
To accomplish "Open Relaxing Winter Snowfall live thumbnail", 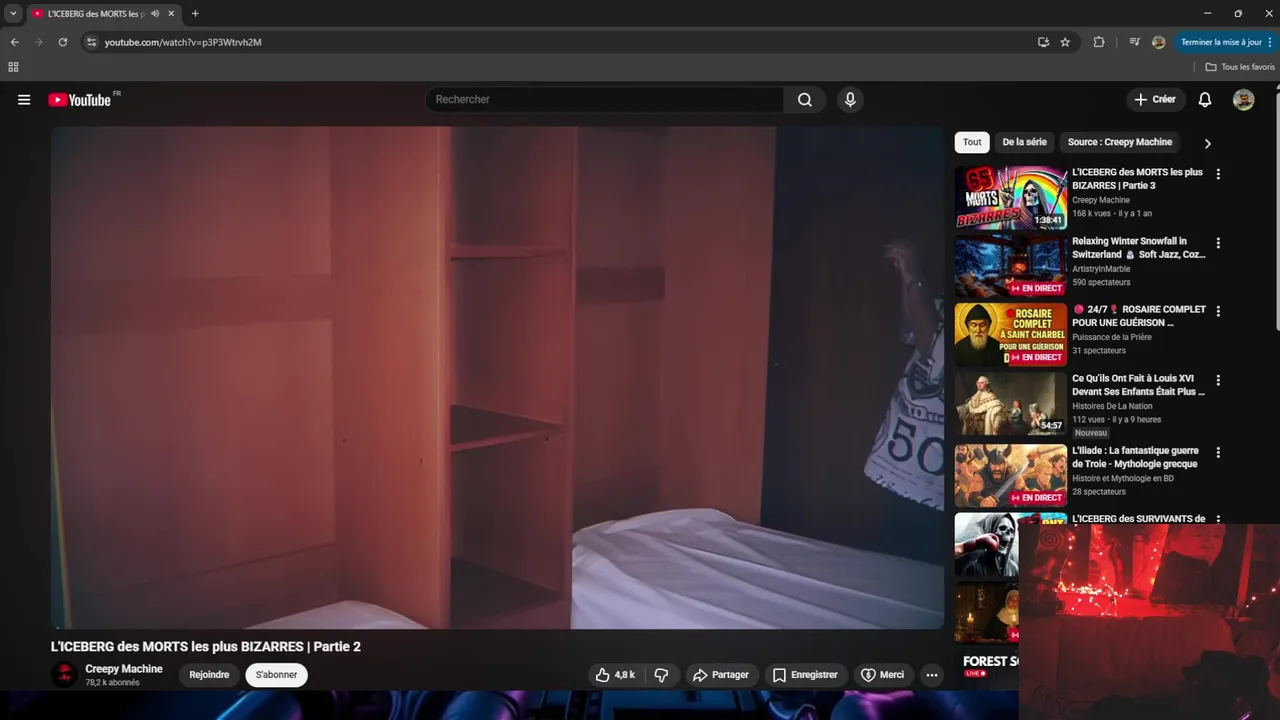I will coord(1011,267).
